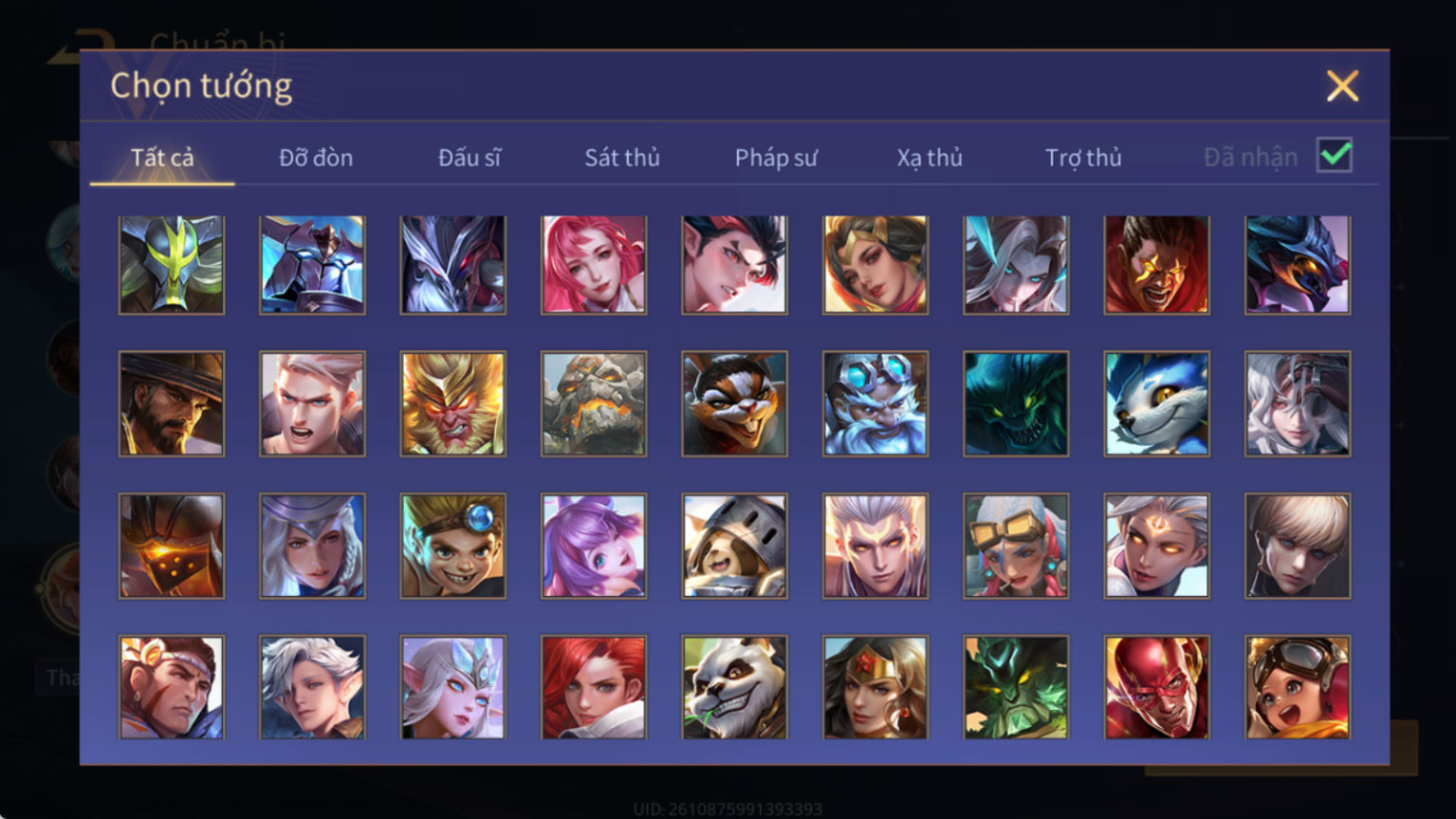Toggle the Đã nhận checkbox
Image resolution: width=1456 pixels, height=819 pixels.
[1335, 156]
